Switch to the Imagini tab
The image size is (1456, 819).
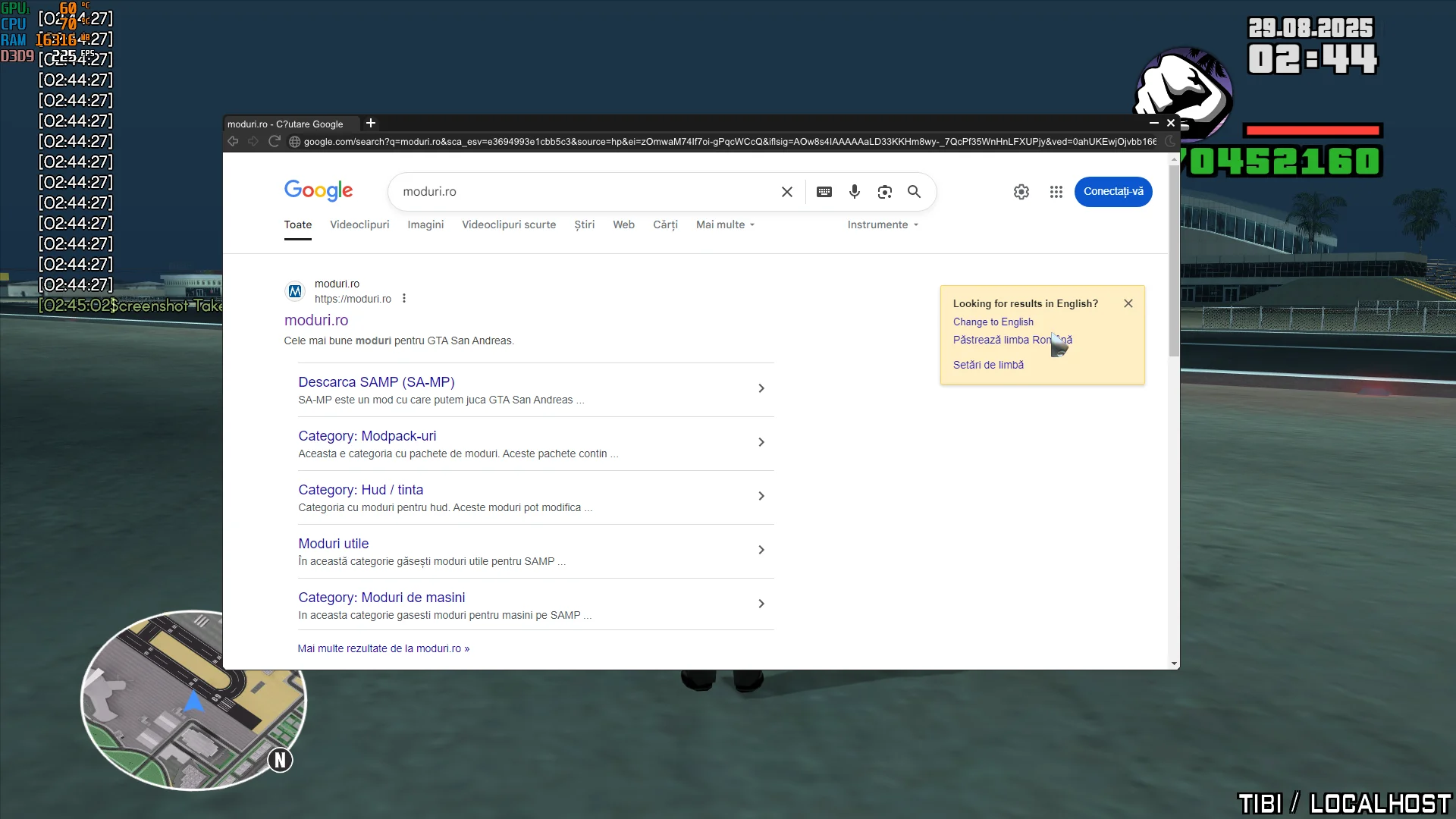425,225
